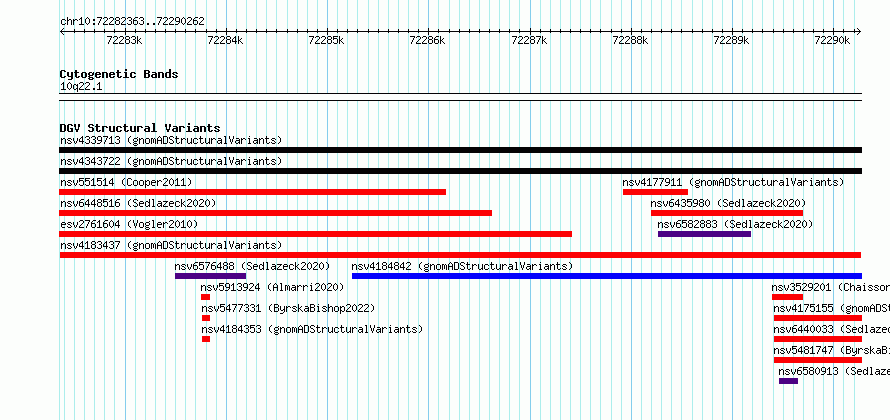The width and height of the screenshot is (890, 420).
Task: Click the 72285k ruler position
Action: [326, 40]
